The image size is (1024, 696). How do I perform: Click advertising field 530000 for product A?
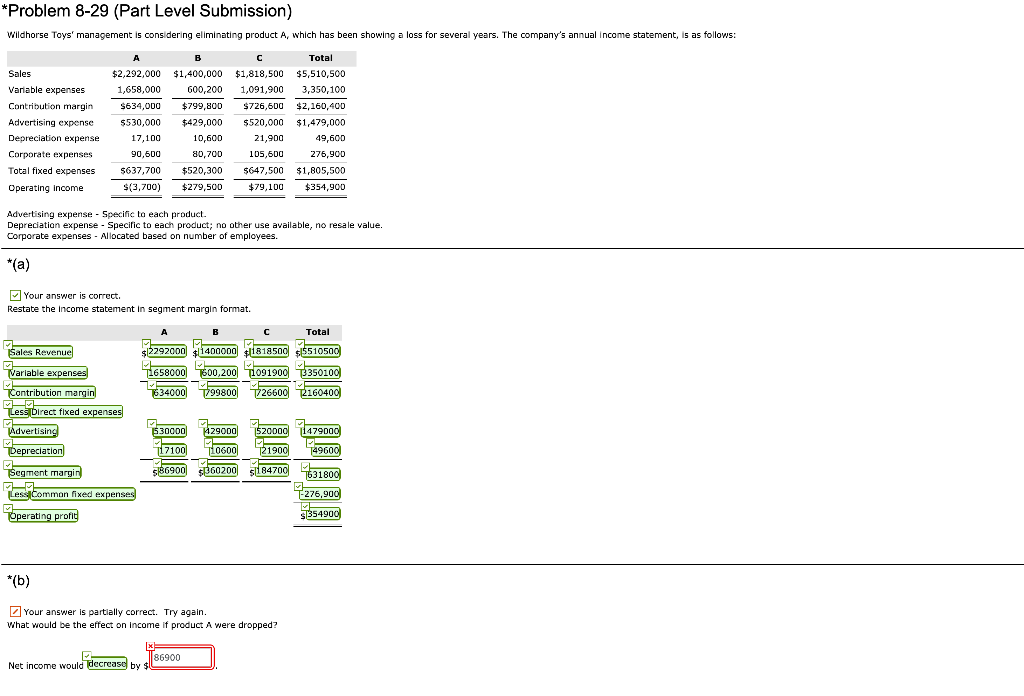coord(169,431)
